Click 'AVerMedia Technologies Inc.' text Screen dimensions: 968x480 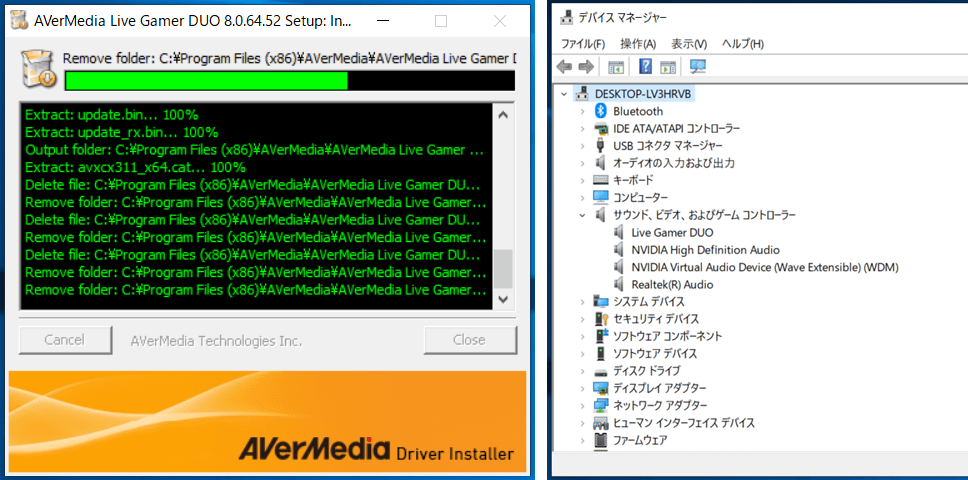pos(216,341)
